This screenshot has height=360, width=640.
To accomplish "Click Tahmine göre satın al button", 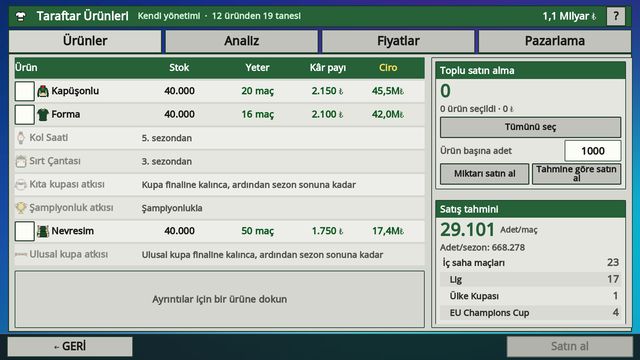I will (x=576, y=174).
